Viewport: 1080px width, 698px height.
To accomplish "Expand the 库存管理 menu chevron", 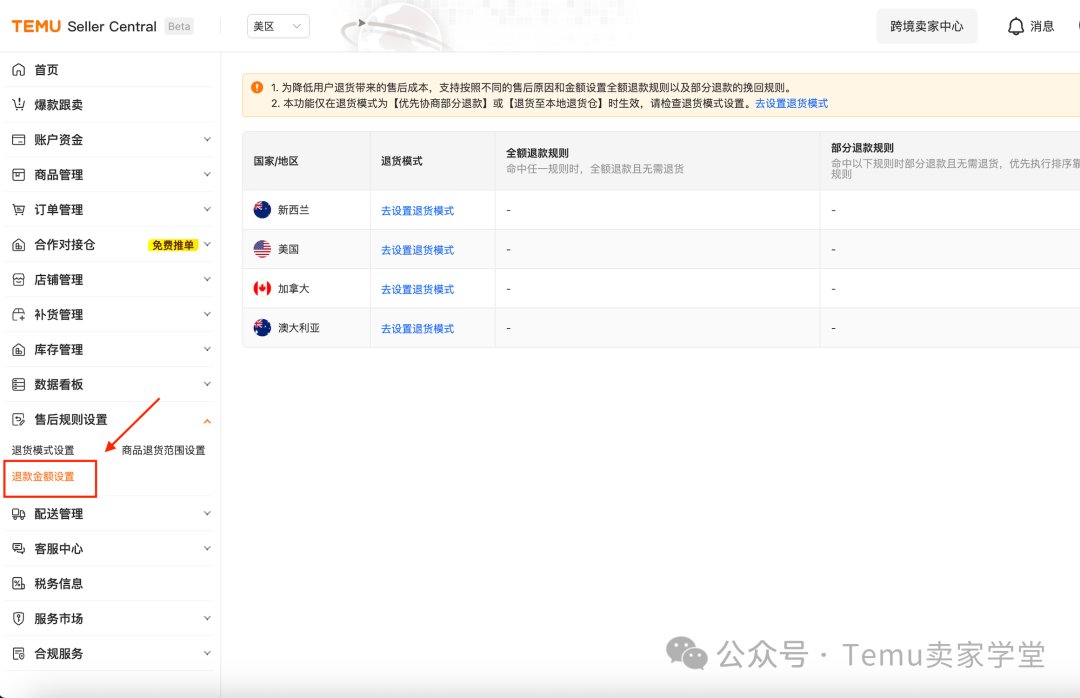I will click(x=207, y=349).
